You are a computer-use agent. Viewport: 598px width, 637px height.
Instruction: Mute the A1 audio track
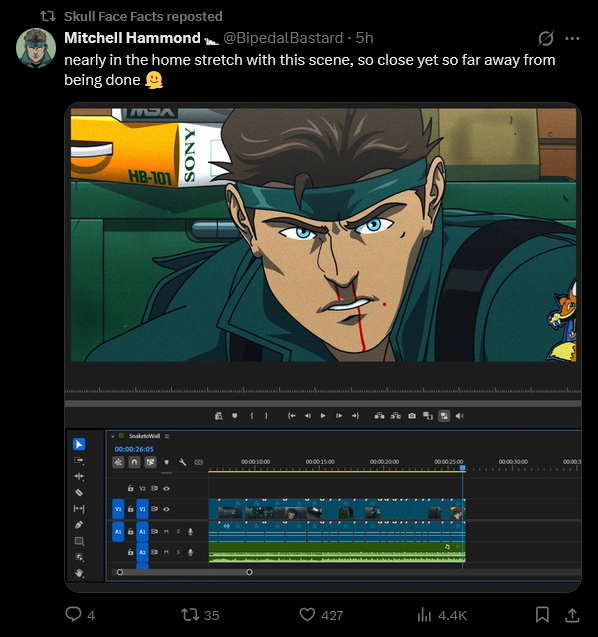(x=166, y=531)
